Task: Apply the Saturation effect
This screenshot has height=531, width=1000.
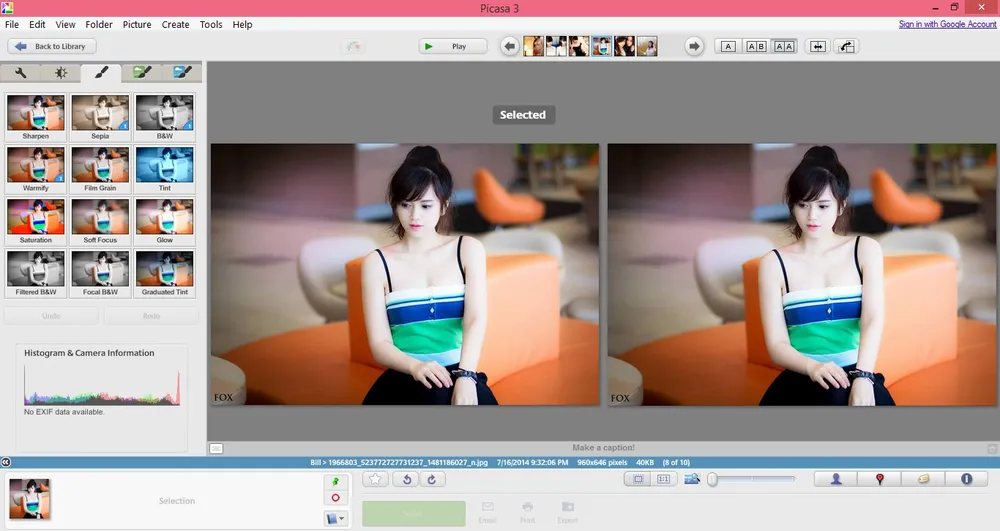Action: coord(36,221)
